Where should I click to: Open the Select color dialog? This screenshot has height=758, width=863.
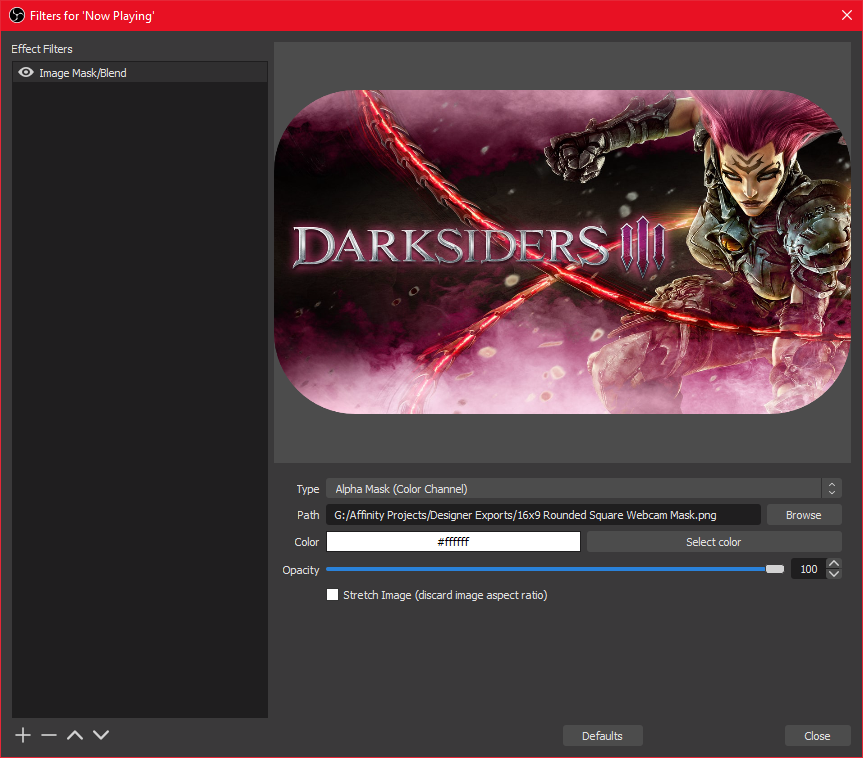coord(714,542)
